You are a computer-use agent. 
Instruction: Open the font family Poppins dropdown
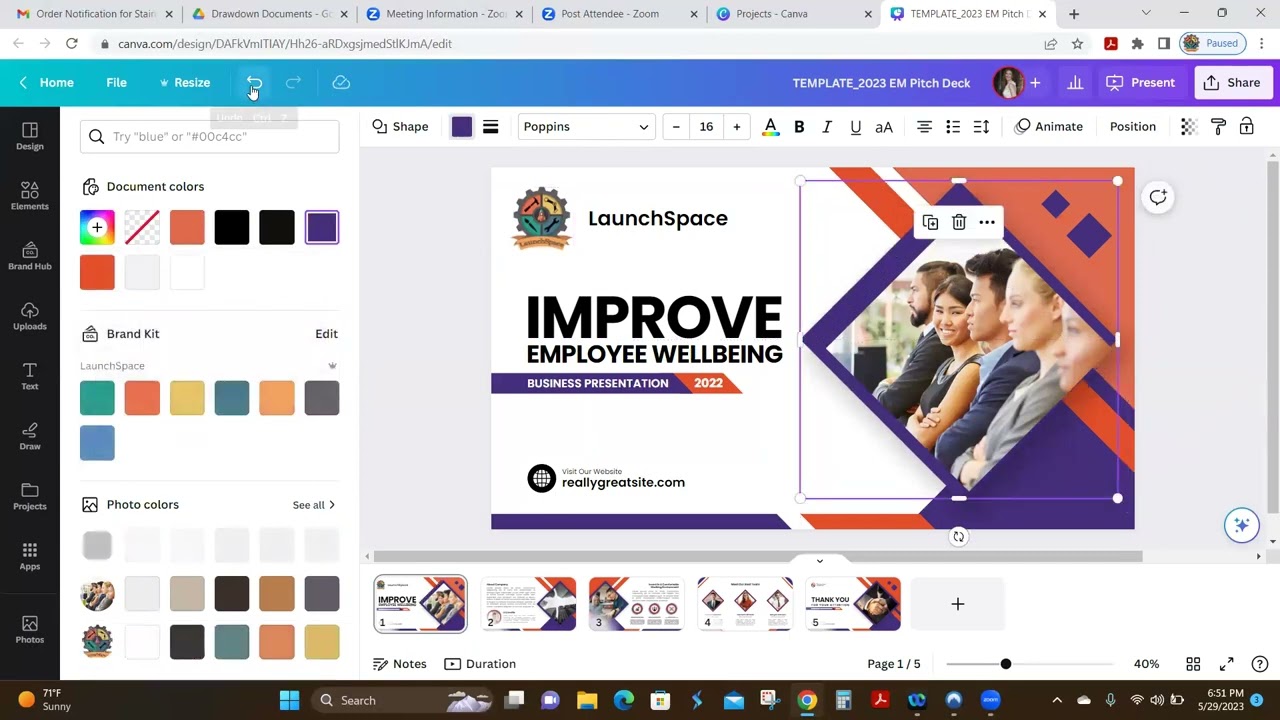pos(586,127)
